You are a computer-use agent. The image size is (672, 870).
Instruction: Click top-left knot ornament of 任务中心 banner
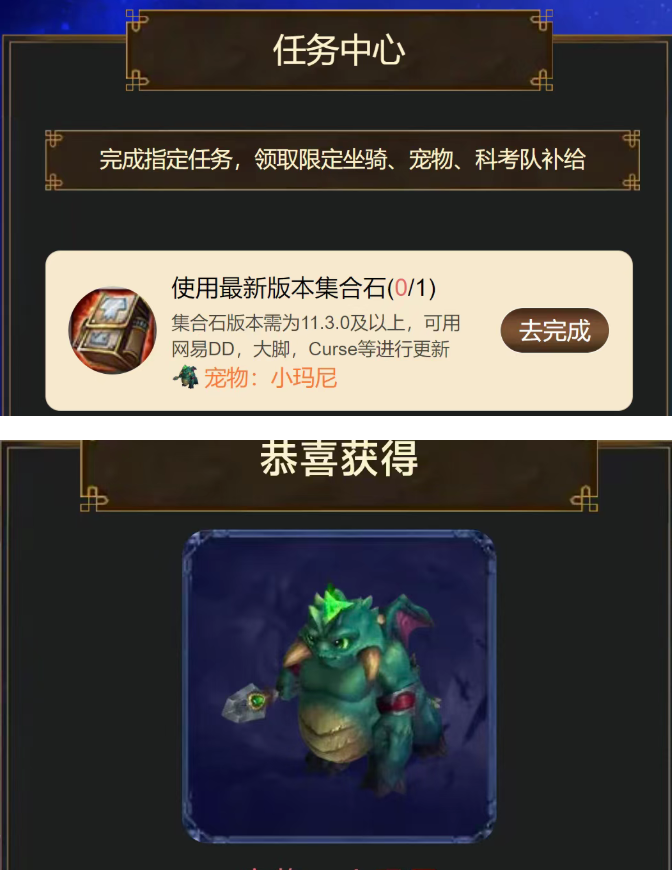click(137, 21)
